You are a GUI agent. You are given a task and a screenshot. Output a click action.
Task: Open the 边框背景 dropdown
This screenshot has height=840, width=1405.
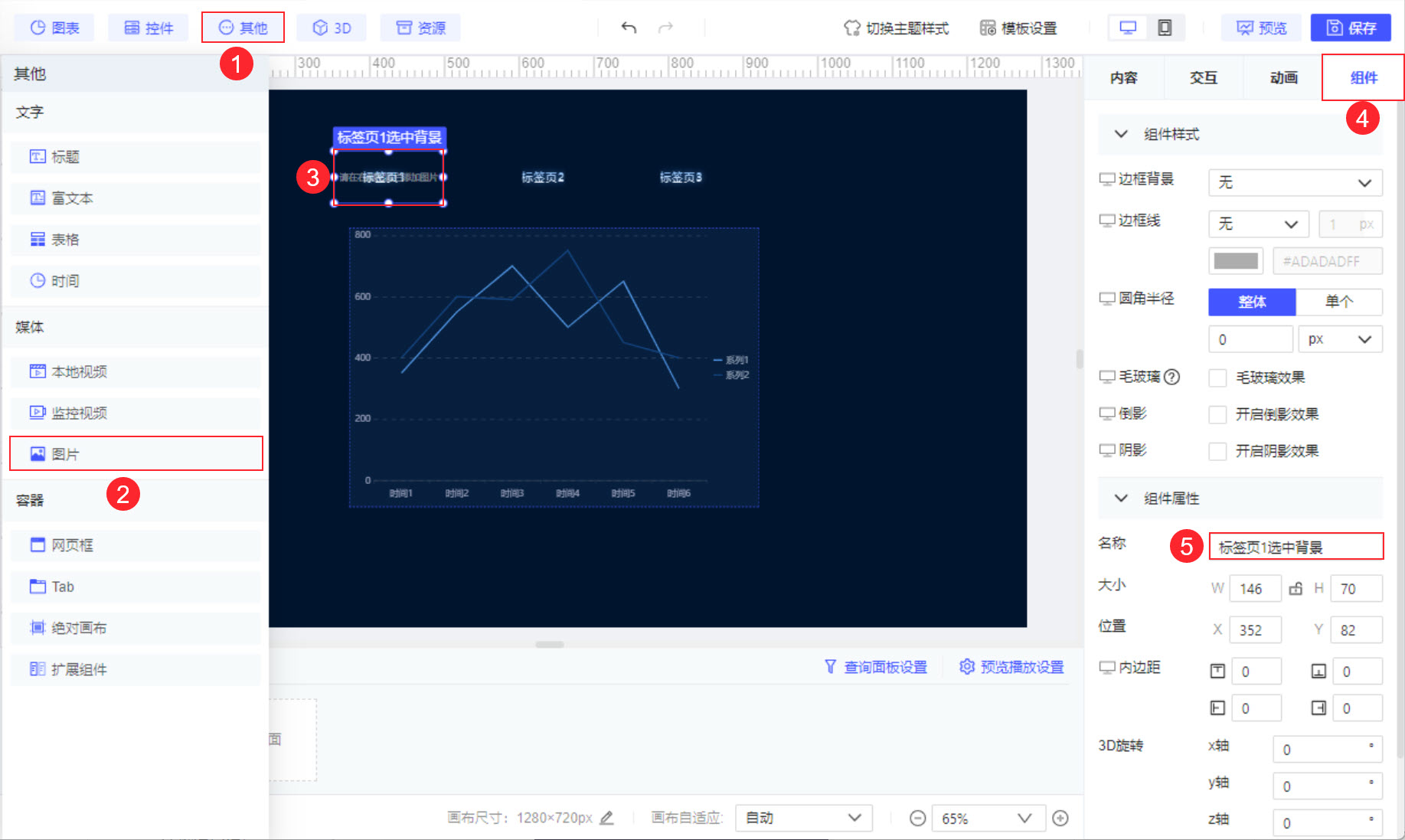pyautogui.click(x=1296, y=182)
